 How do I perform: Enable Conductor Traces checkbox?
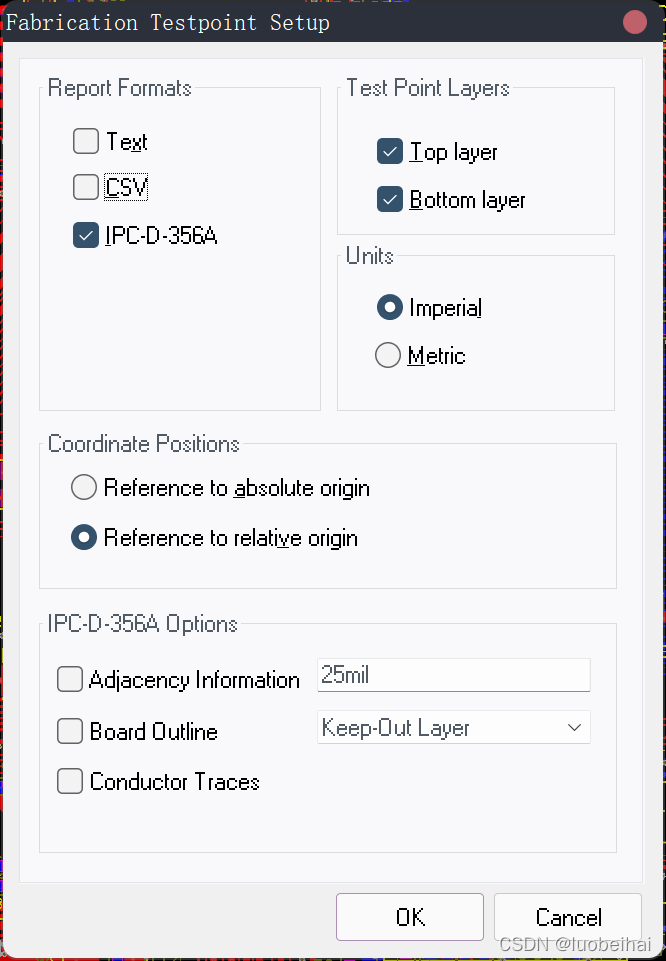(x=70, y=781)
